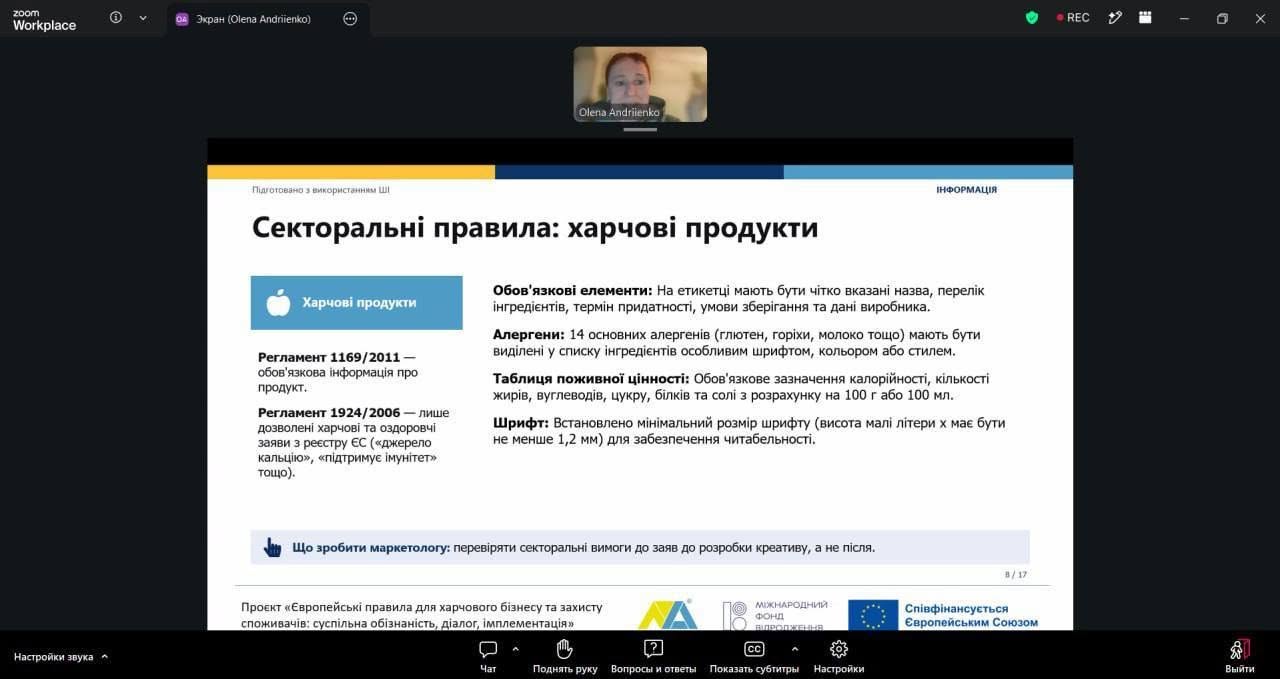Click the apple icon on slide
The image size is (1280, 679).
click(278, 302)
